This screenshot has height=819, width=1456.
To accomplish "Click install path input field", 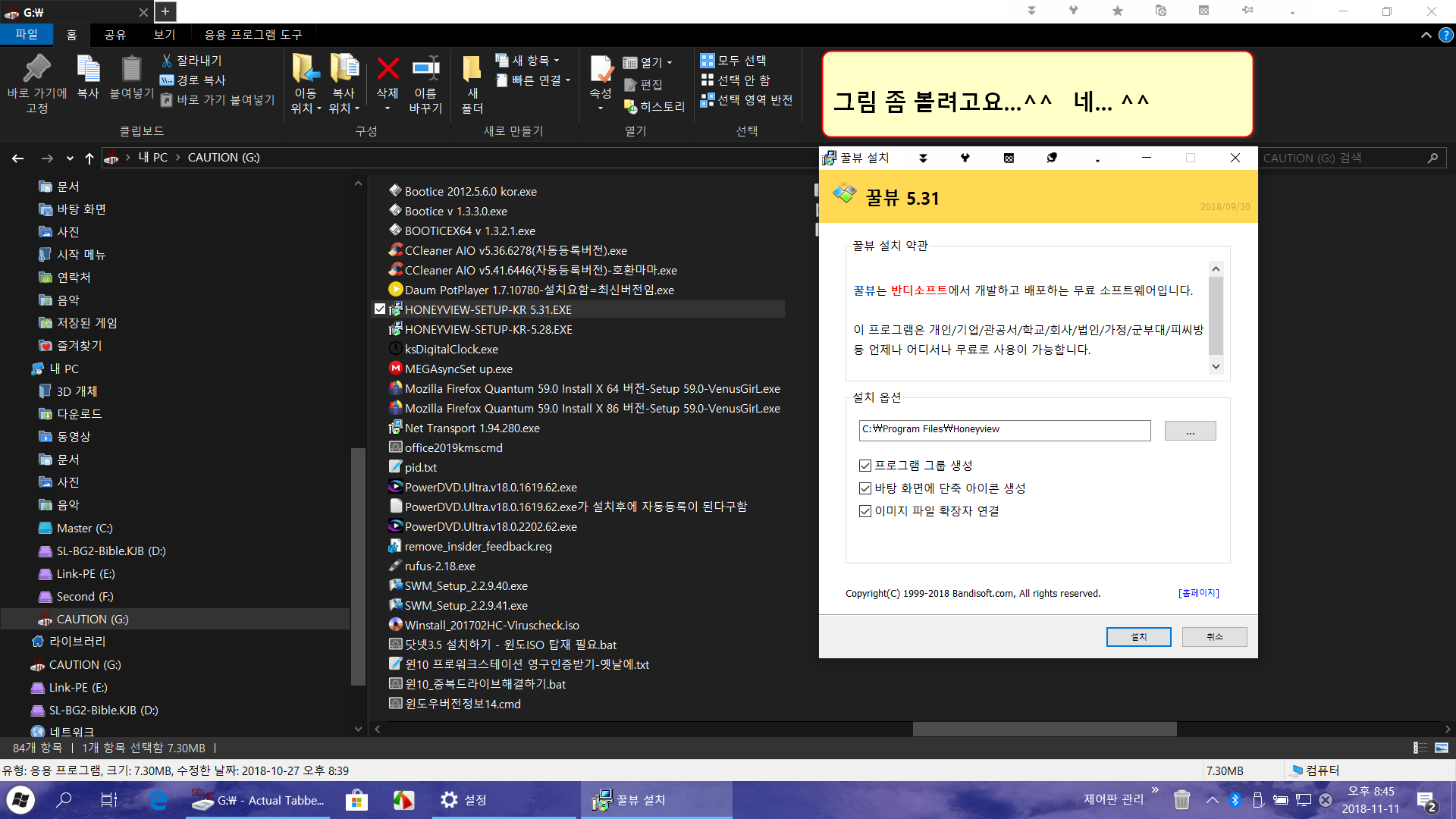I will tap(1004, 430).
